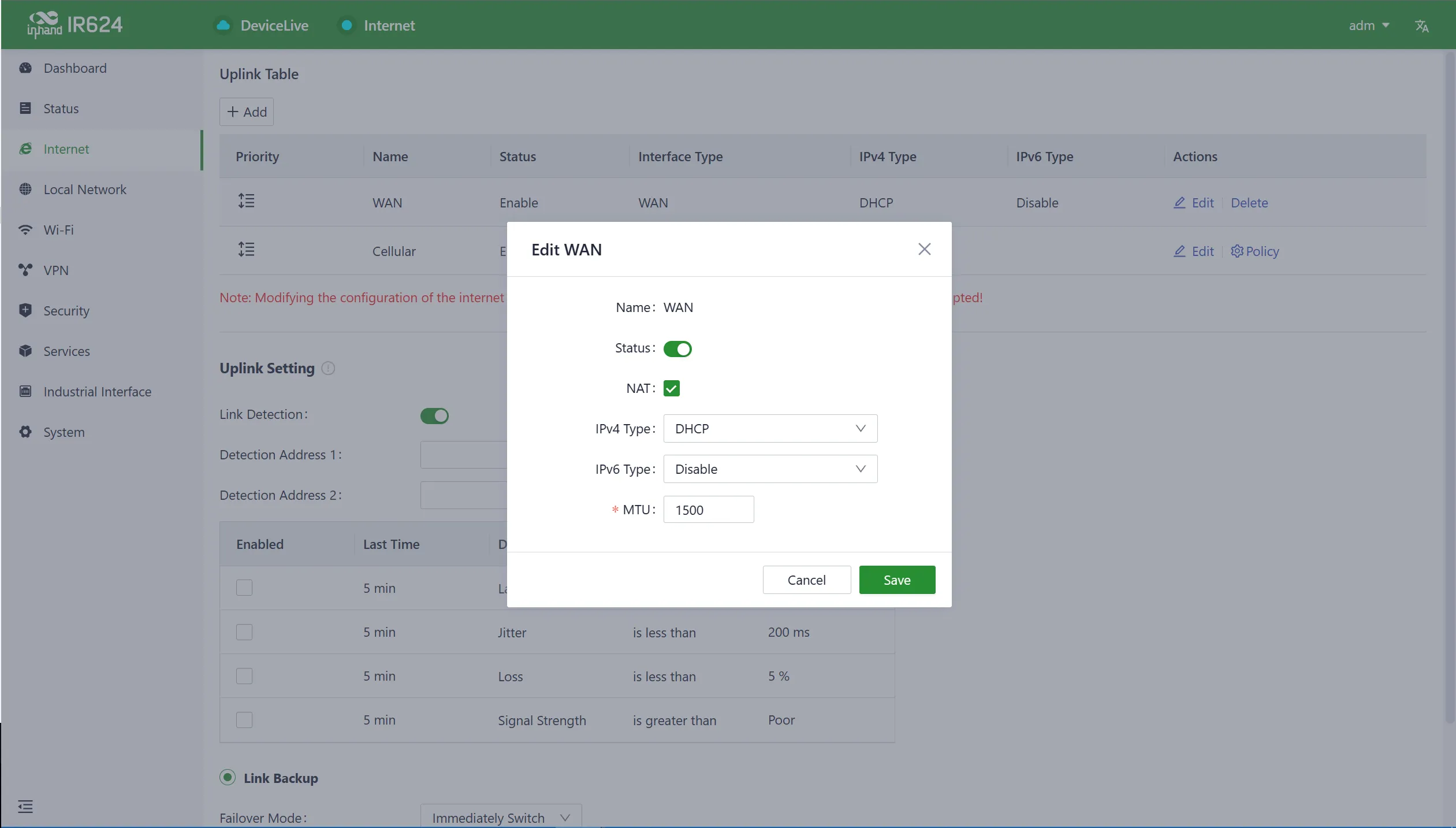Click the Uplink Setting info icon
This screenshot has height=828, width=1456.
pyautogui.click(x=328, y=368)
